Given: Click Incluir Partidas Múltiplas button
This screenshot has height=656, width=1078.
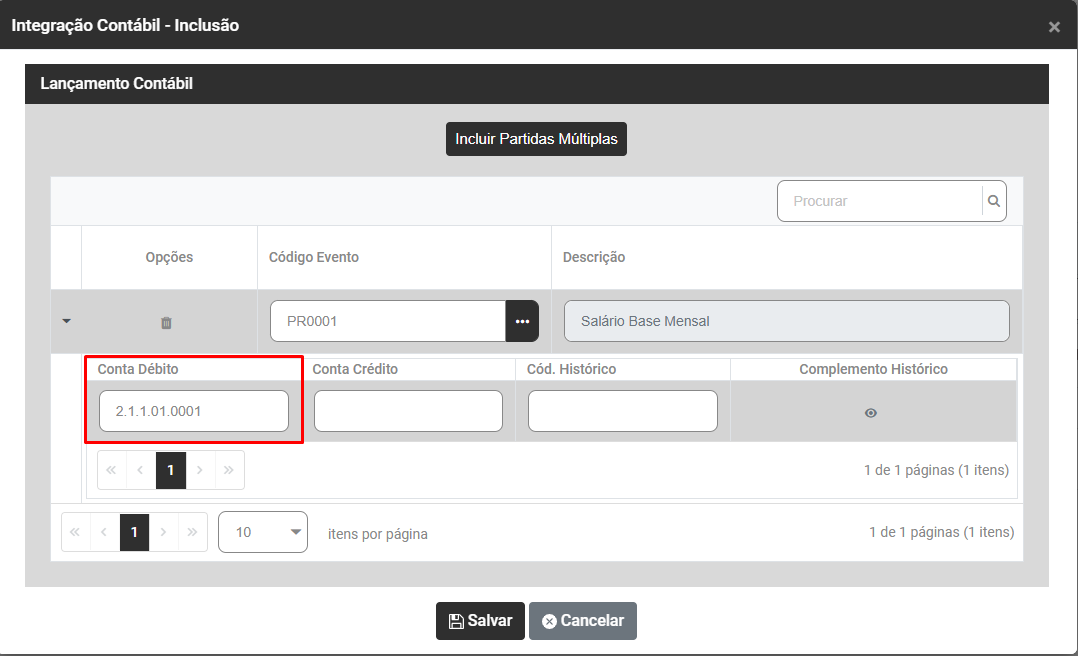Looking at the screenshot, I should click(536, 139).
